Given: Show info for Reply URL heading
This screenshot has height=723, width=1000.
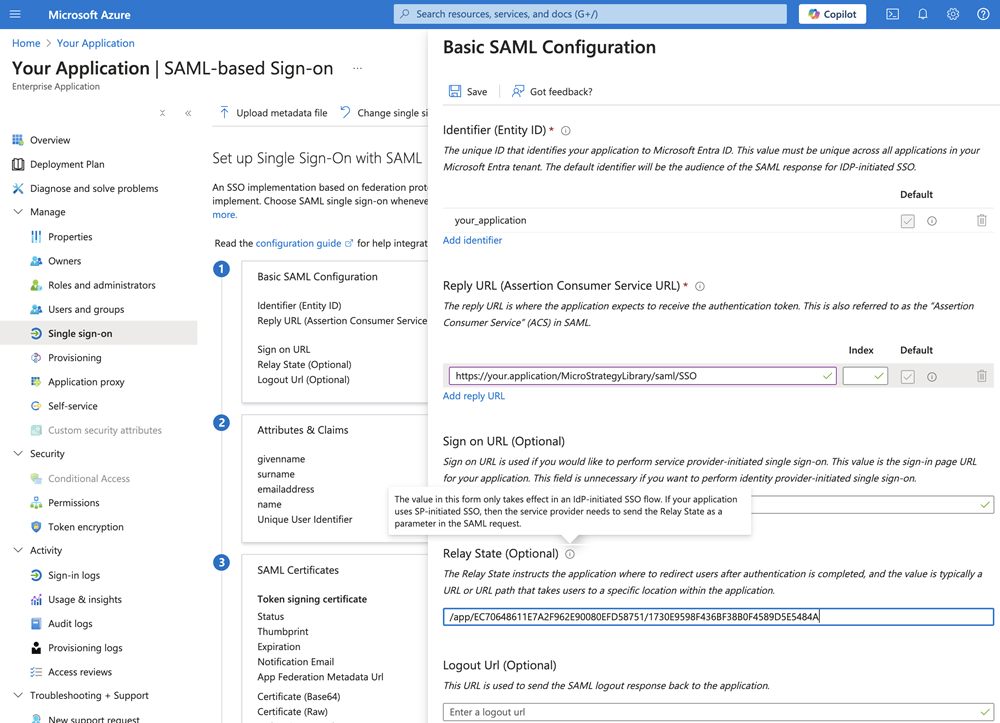Looking at the screenshot, I should (x=700, y=286).
